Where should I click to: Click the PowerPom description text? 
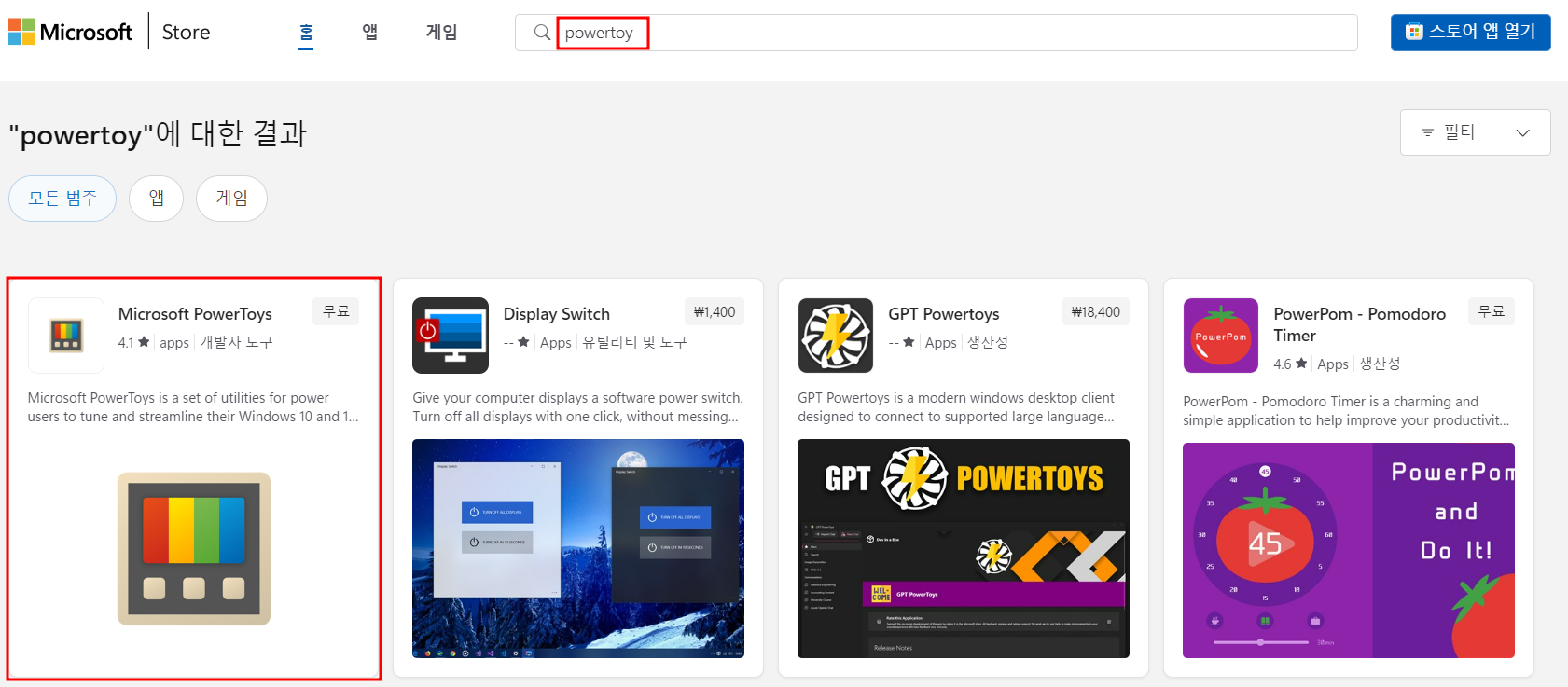(x=1346, y=411)
